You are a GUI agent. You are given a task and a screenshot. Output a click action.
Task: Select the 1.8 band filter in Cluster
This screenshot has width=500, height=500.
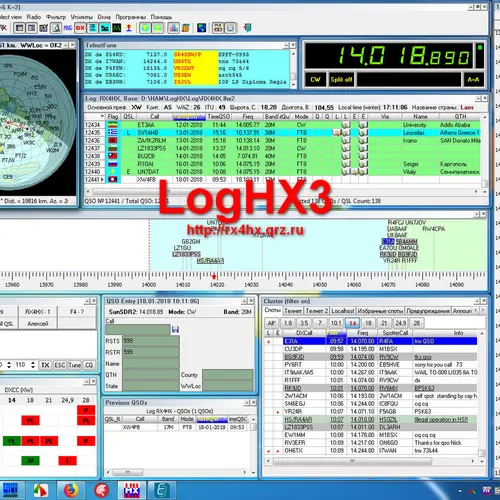(288, 323)
